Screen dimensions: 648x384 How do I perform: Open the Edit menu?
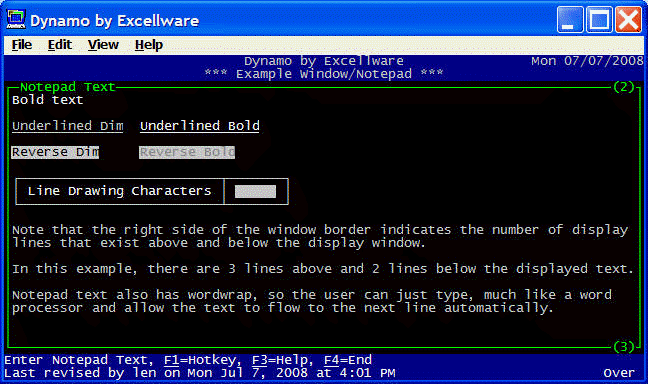[60, 45]
